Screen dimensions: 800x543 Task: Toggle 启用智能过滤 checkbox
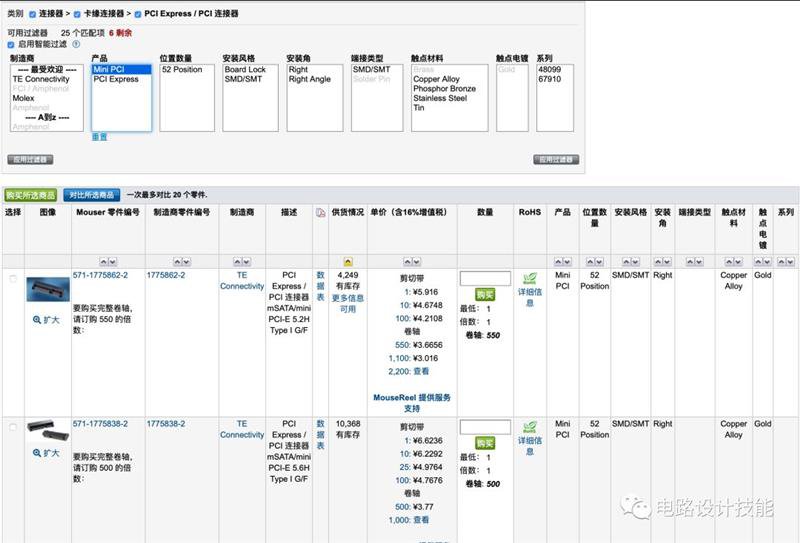pos(11,45)
